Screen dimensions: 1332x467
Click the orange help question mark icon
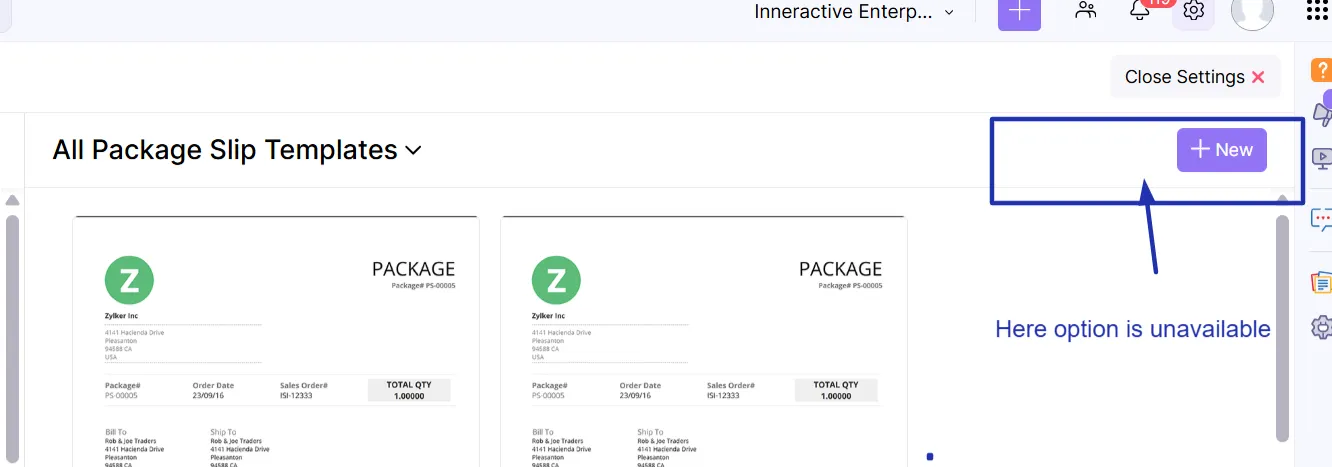1320,70
